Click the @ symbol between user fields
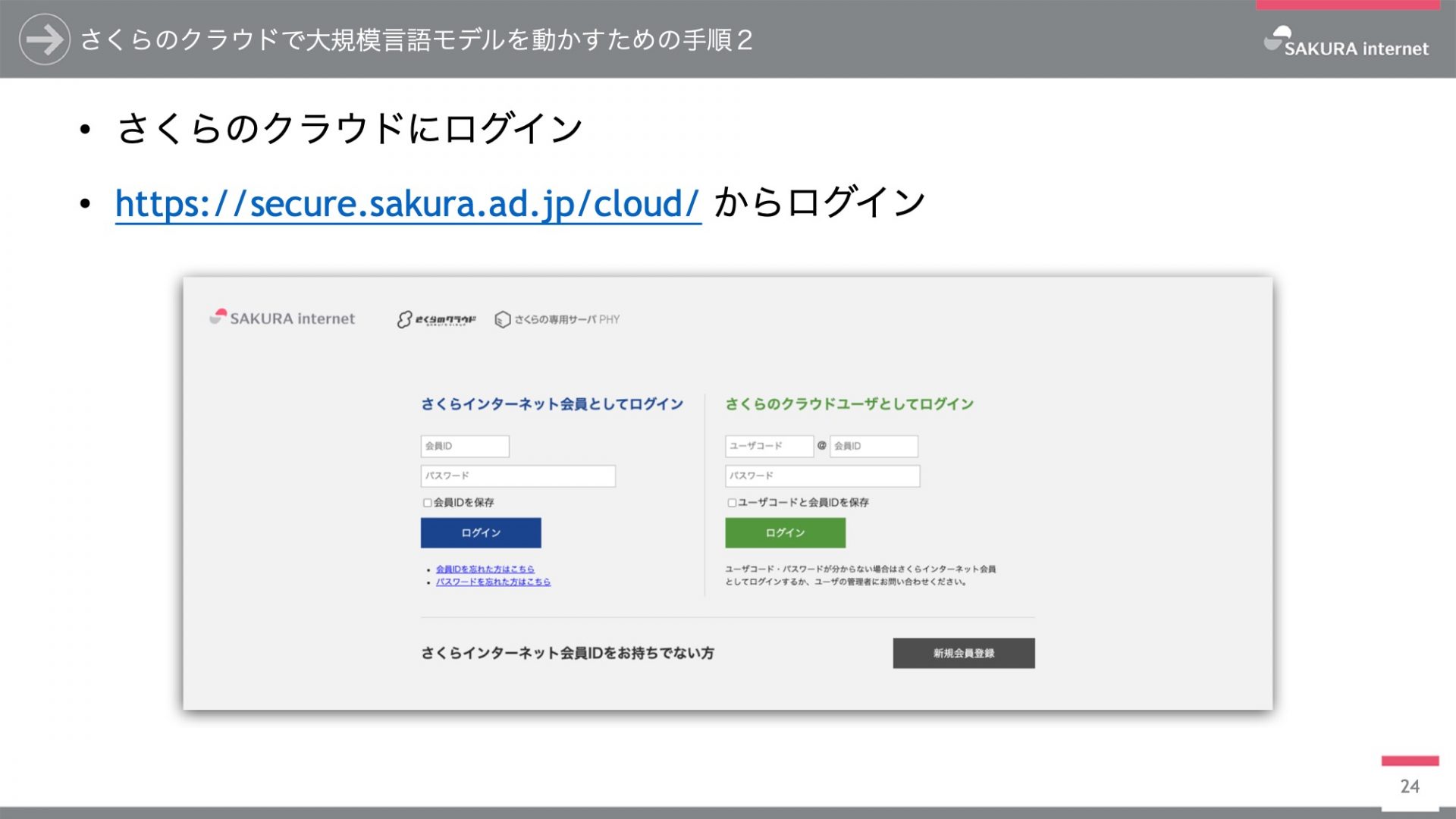The image size is (1456, 819). tap(821, 446)
